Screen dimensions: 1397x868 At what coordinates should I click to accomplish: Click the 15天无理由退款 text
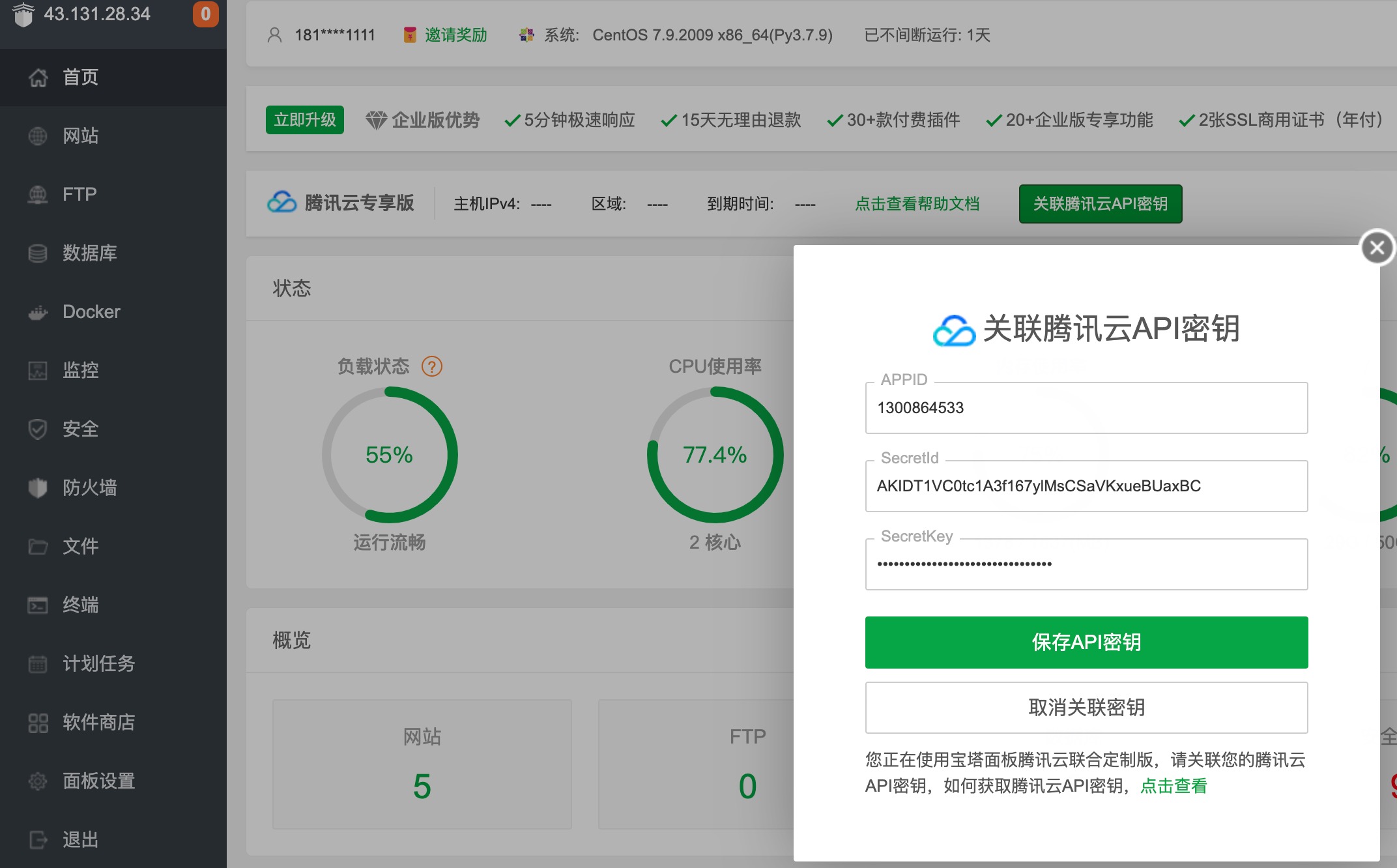click(741, 121)
